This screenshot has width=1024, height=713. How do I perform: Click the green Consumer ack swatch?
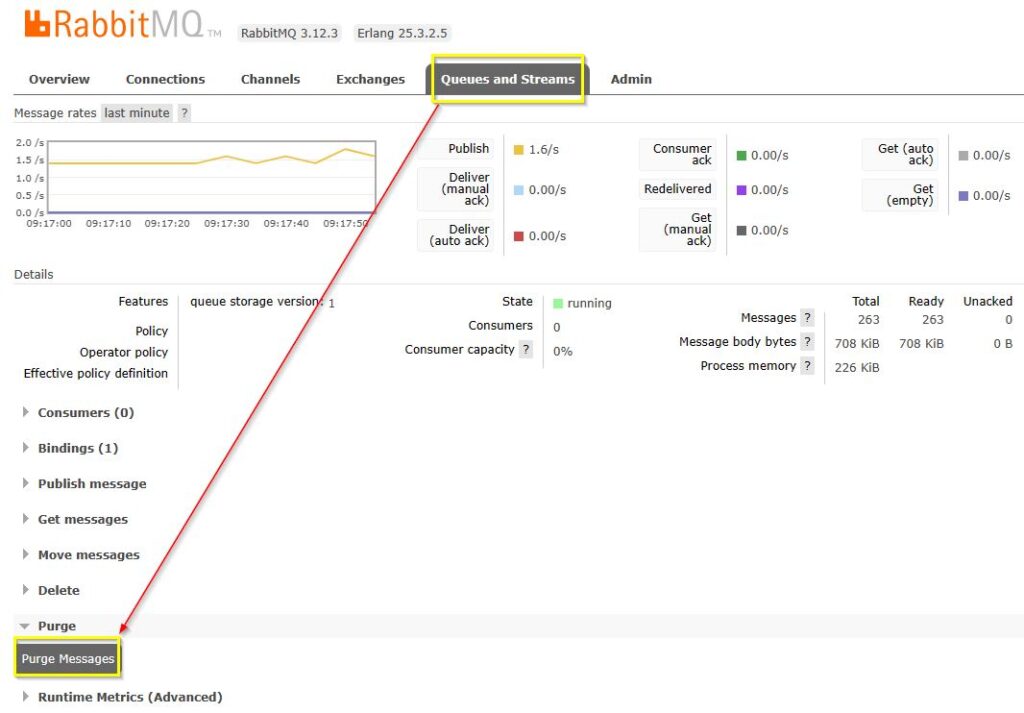click(741, 155)
